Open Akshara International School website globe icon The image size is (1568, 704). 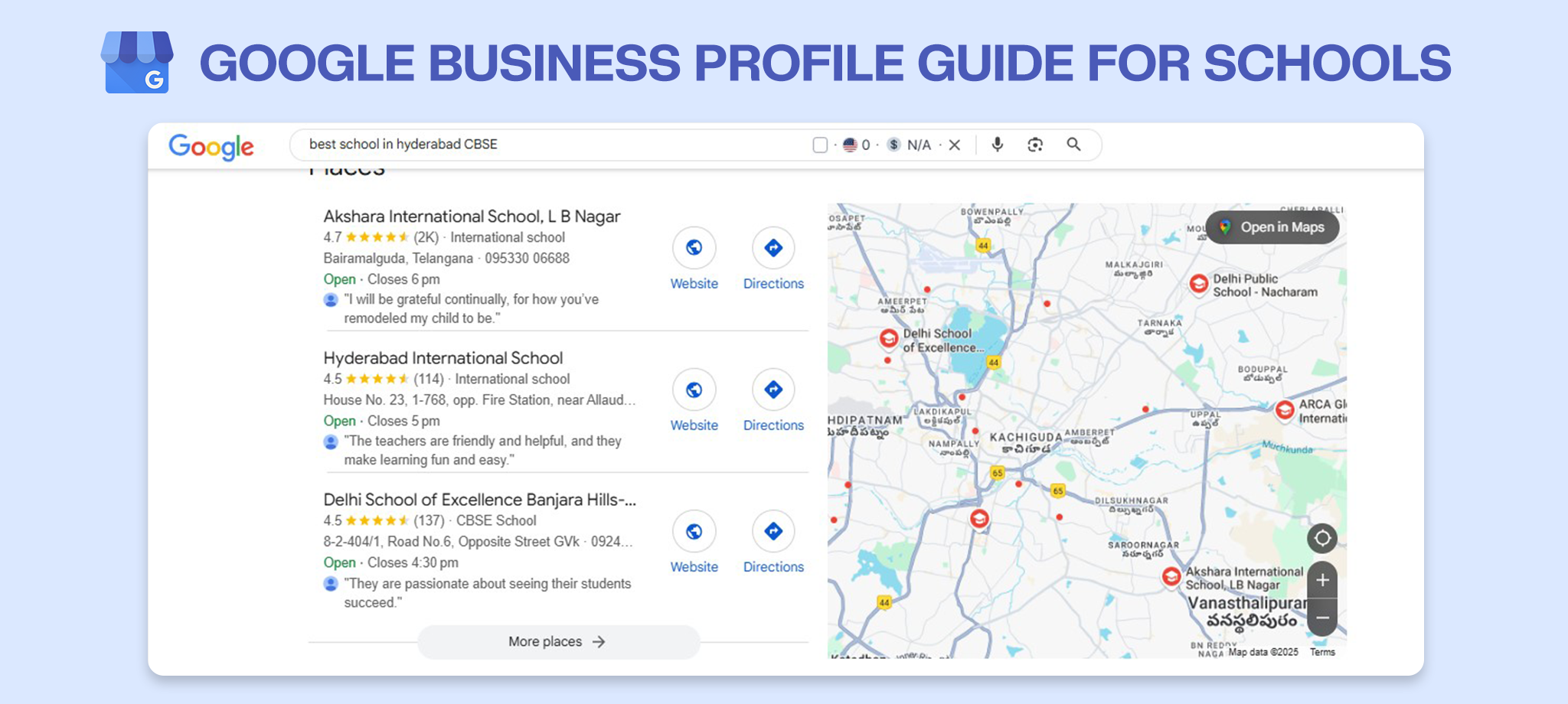click(x=694, y=248)
